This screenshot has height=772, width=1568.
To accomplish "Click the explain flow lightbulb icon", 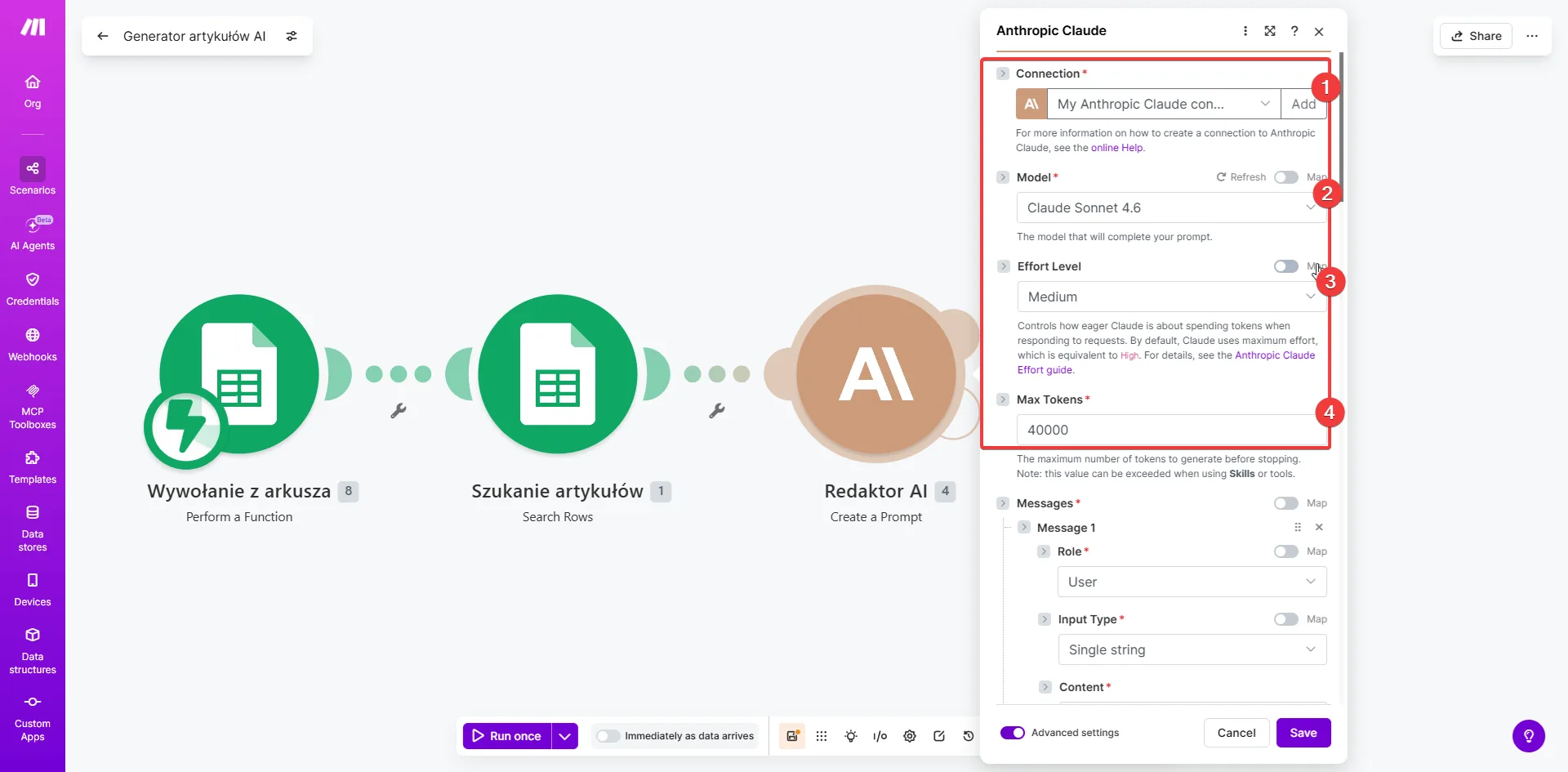I will (x=851, y=736).
